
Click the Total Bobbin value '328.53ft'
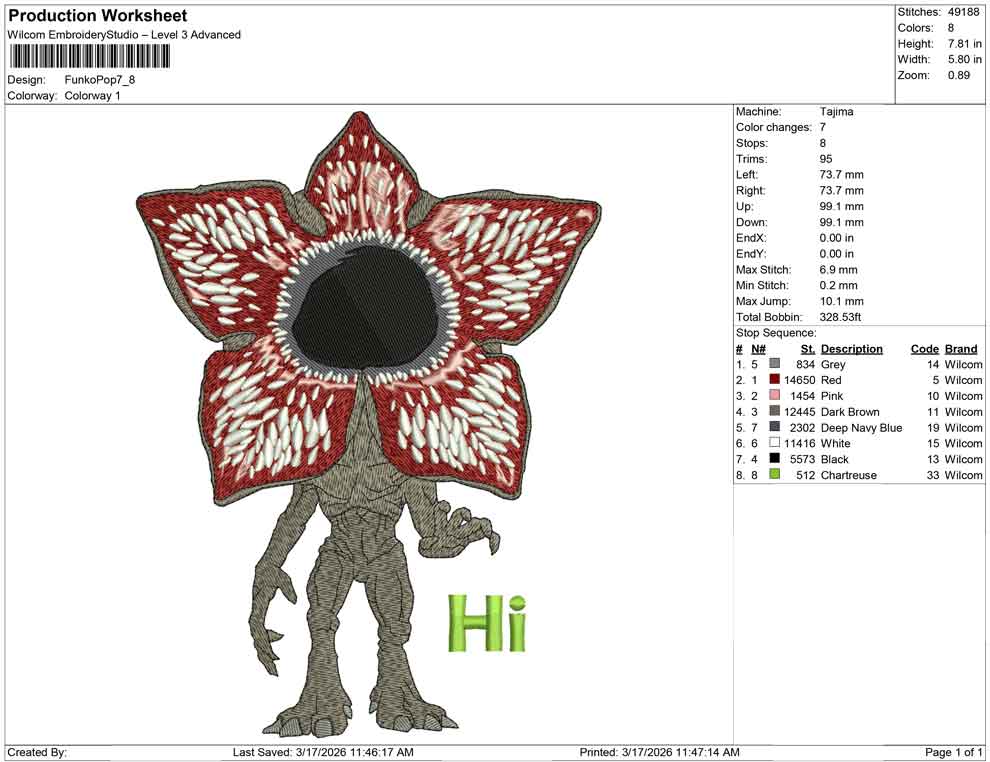840,317
